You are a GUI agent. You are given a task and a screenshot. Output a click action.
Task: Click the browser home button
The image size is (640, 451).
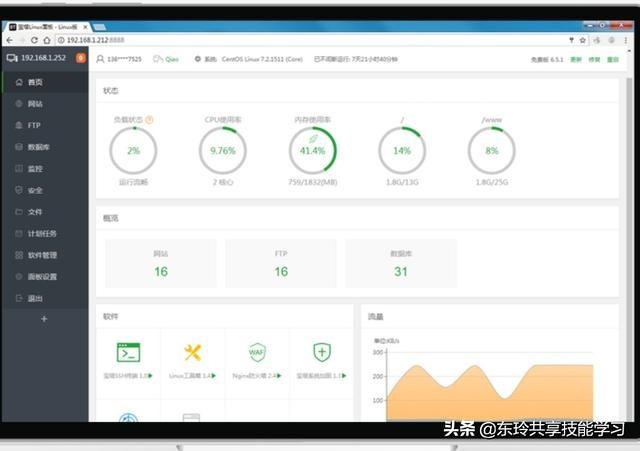tap(47, 40)
